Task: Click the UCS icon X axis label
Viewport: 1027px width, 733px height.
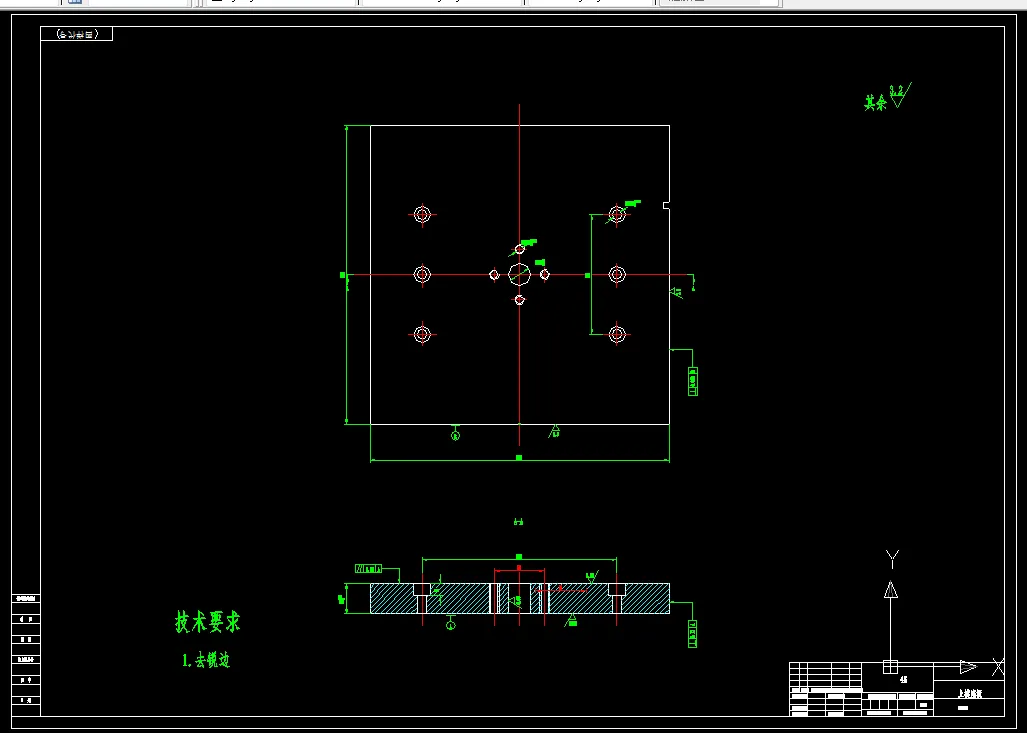Action: tap(998, 667)
